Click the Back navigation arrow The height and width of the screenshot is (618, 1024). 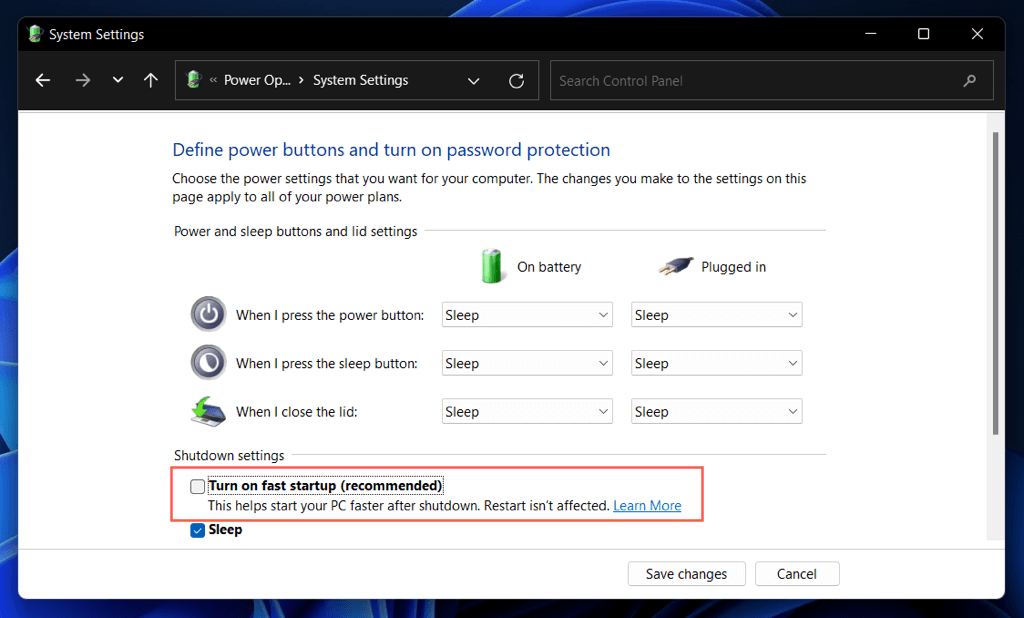point(43,81)
